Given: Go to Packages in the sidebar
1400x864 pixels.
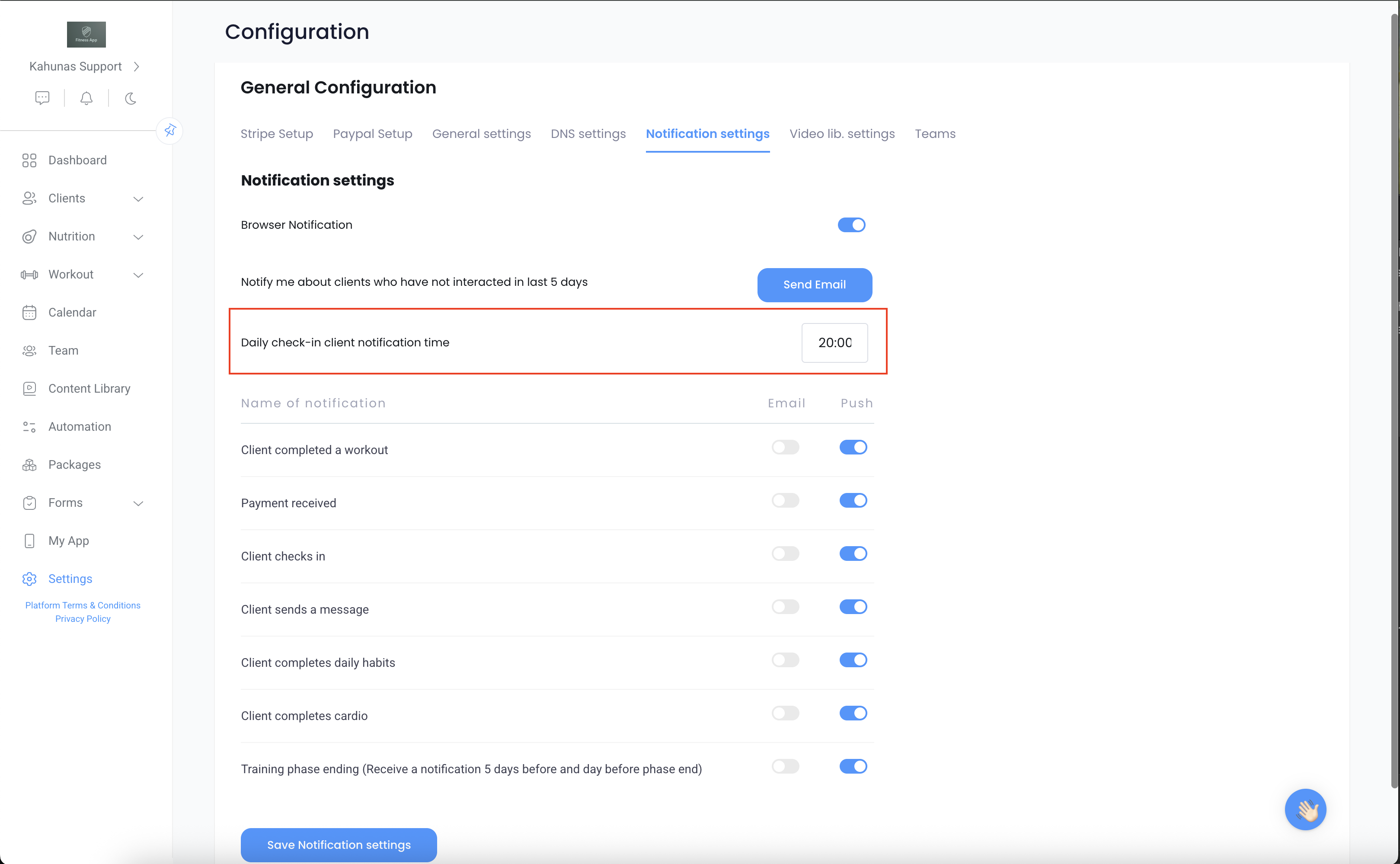Looking at the screenshot, I should tap(74, 464).
